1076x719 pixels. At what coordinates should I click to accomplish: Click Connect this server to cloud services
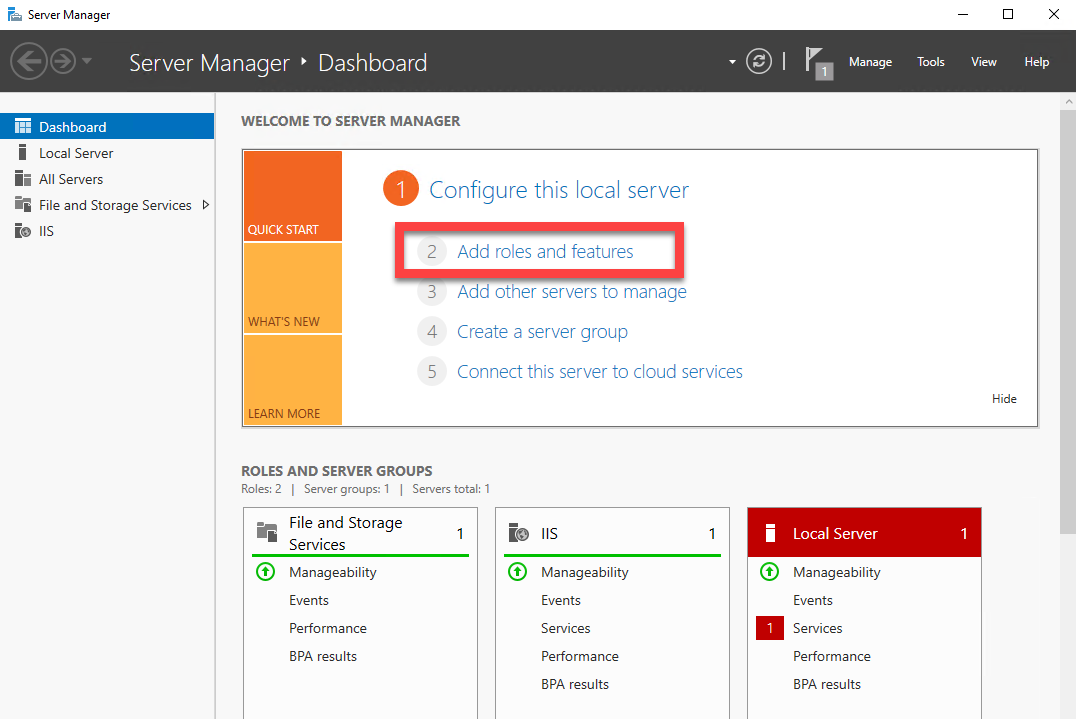(x=599, y=372)
